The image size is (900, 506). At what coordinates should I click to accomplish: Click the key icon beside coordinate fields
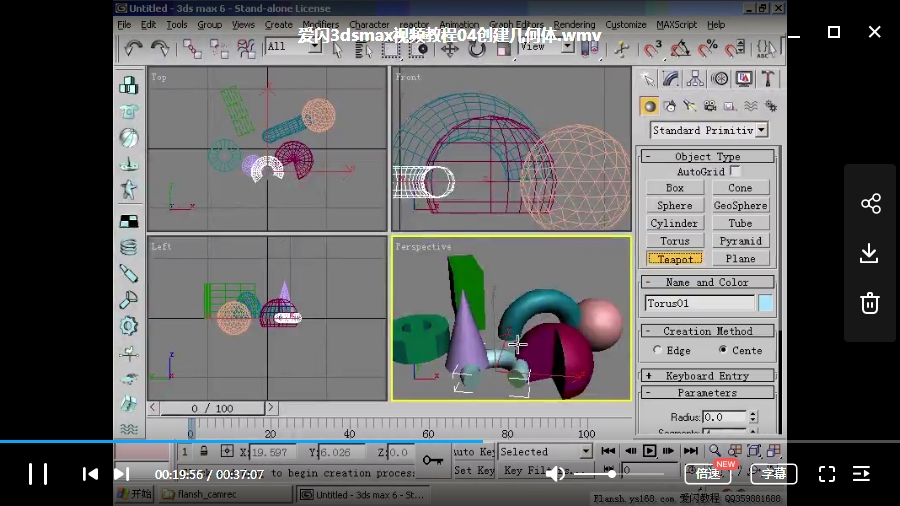pos(432,460)
